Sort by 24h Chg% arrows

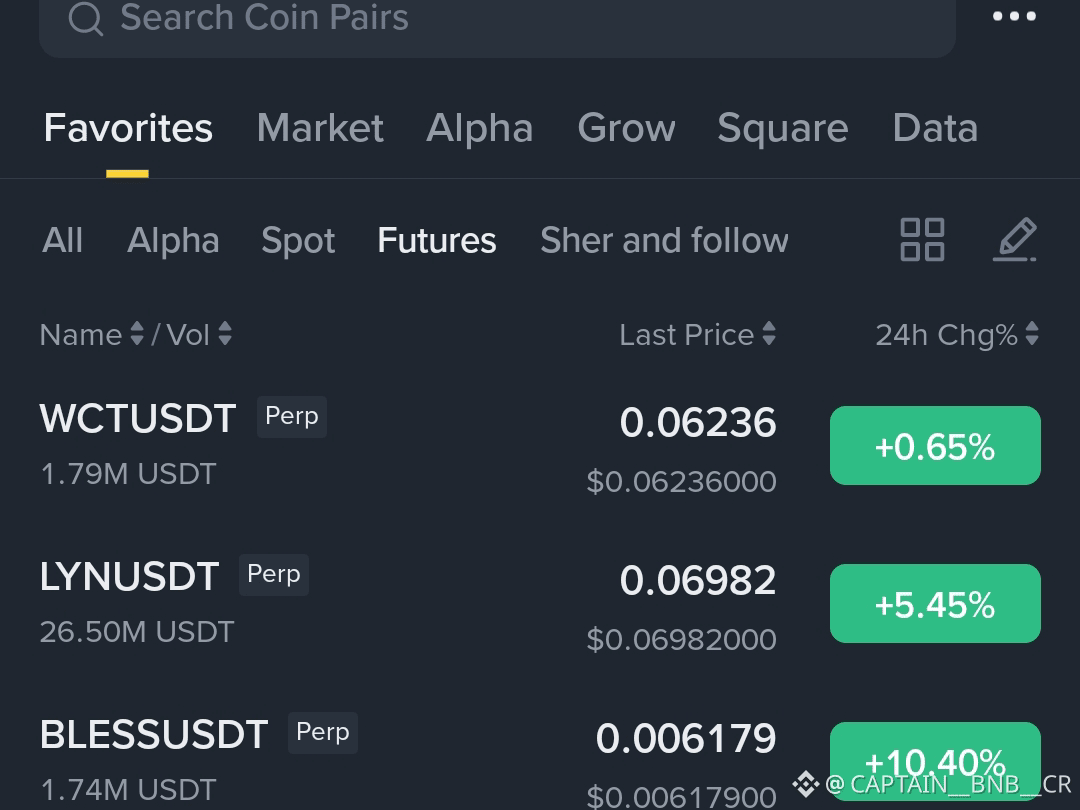pyautogui.click(x=1032, y=334)
